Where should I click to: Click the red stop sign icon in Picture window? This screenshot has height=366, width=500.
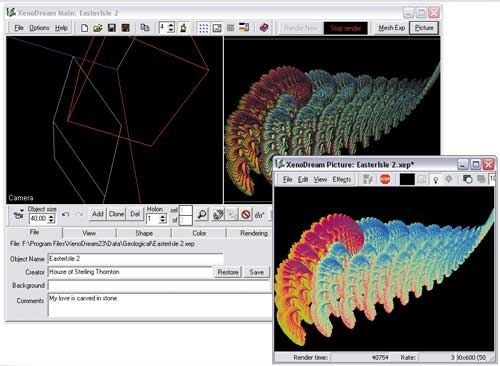click(385, 179)
